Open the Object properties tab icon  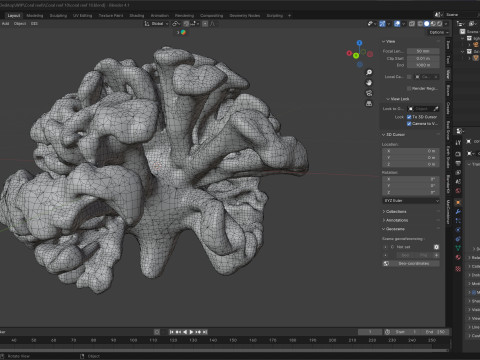(458, 202)
